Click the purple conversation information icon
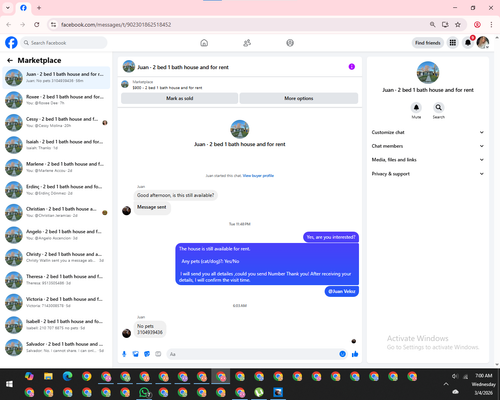 tap(352, 67)
